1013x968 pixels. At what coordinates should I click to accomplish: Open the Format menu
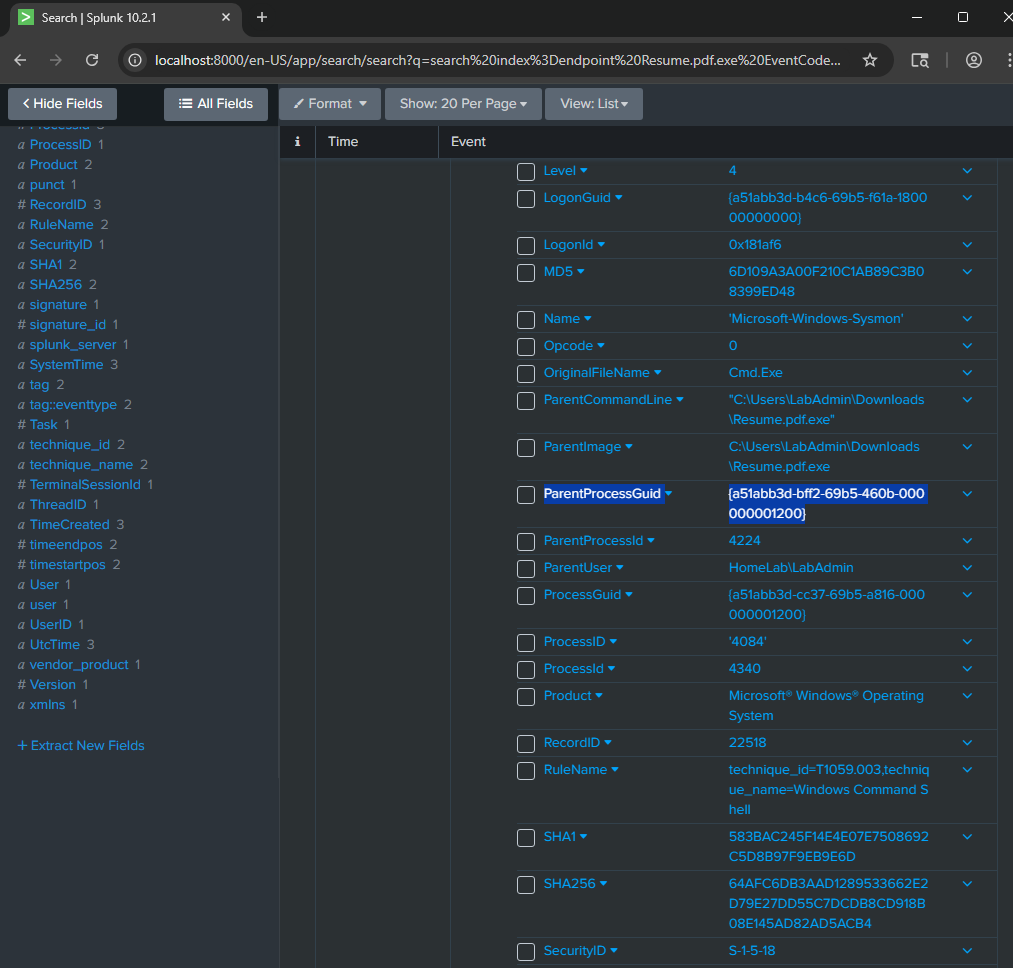tap(329, 103)
